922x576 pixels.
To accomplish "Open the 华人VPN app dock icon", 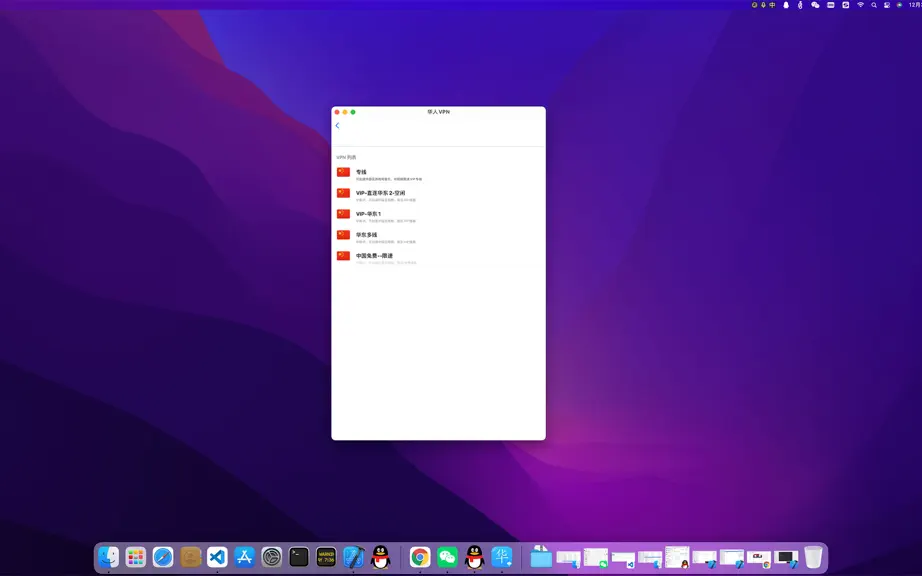I will 502,557.
